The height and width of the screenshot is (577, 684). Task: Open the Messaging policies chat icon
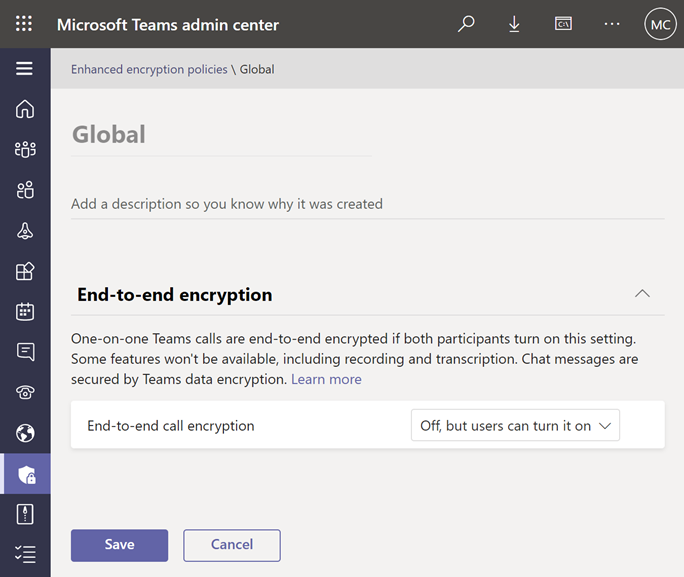point(25,352)
